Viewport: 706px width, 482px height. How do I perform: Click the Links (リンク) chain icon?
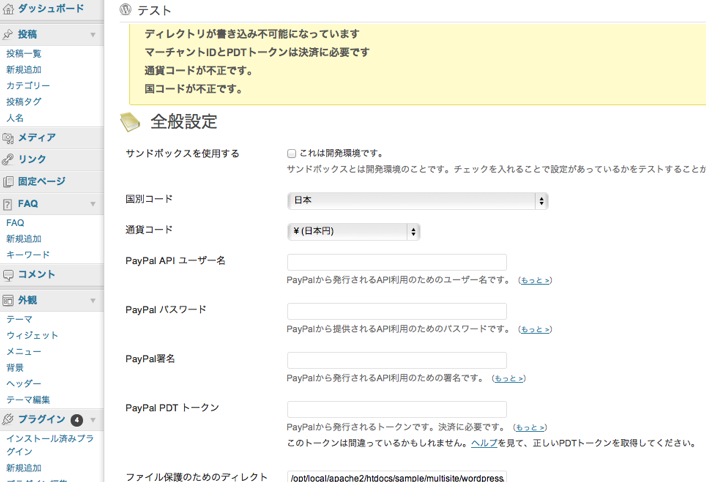[9, 160]
